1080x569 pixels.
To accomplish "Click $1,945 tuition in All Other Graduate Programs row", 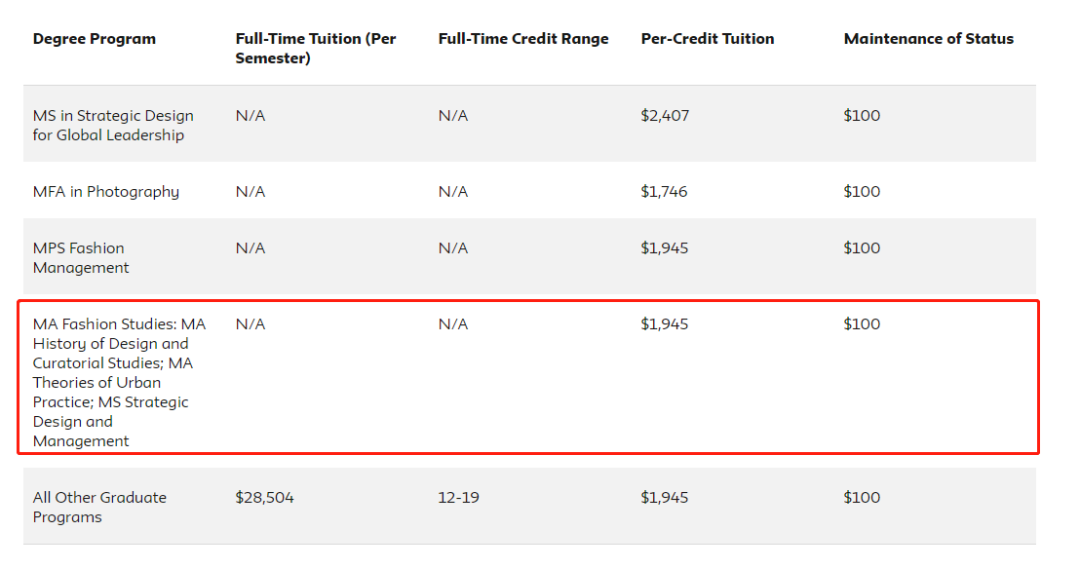I will 664,498.
